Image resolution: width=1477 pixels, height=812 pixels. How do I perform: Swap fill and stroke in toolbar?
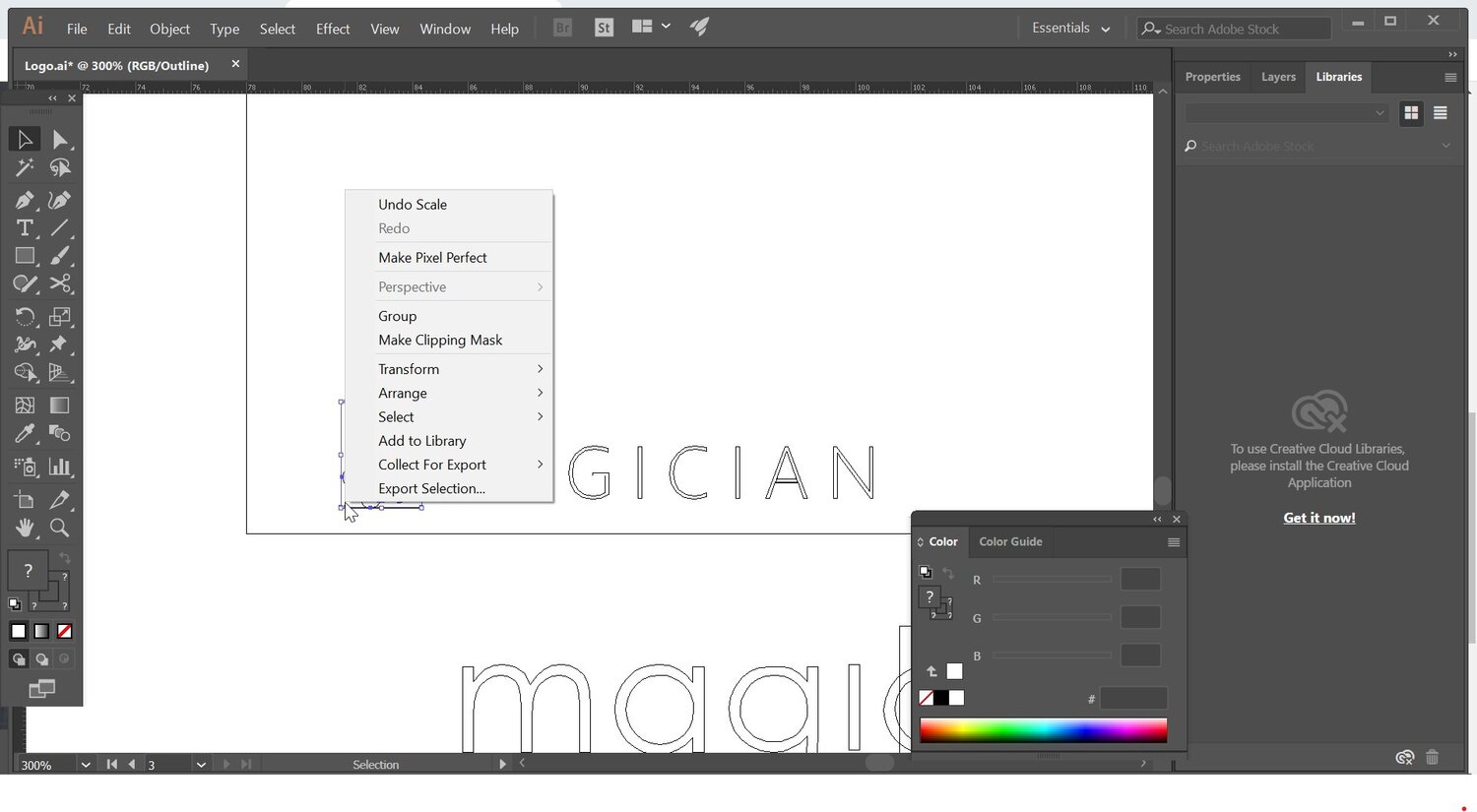click(x=65, y=558)
